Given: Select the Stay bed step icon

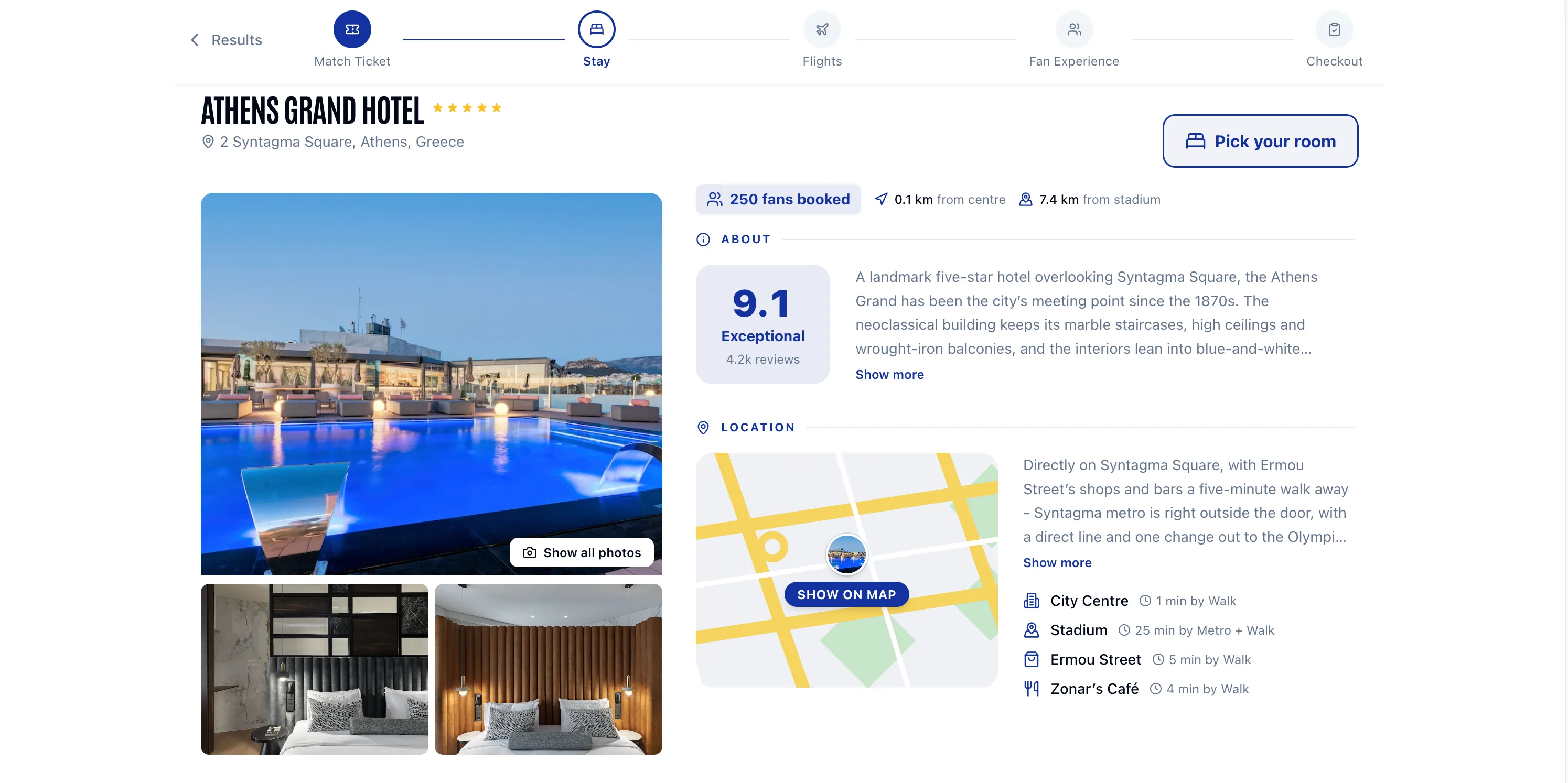Looking at the screenshot, I should [x=596, y=29].
